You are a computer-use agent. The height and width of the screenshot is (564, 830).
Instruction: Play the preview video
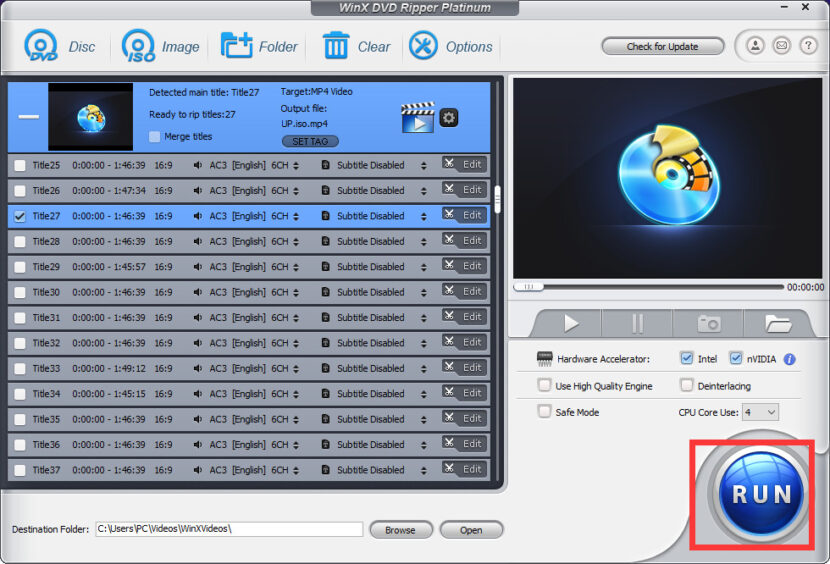click(571, 323)
